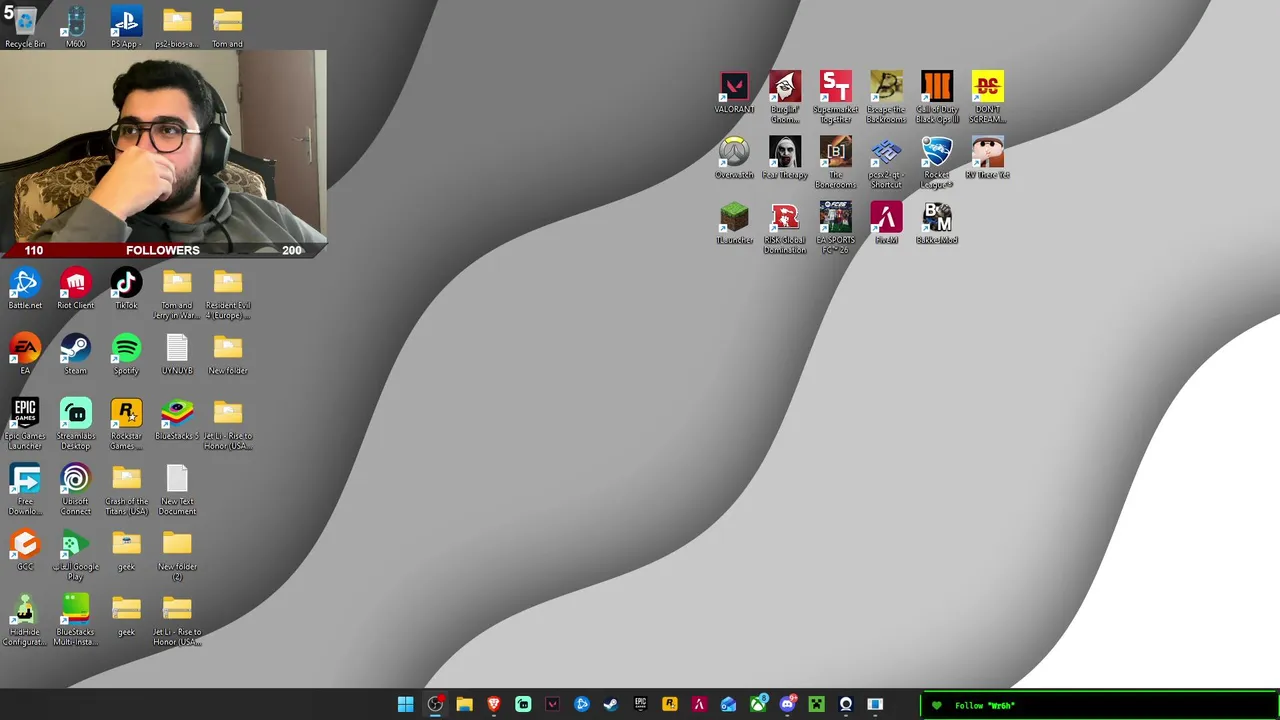Viewport: 1280px width, 720px height.
Task: Switch to OBS Studio in taskbar
Action: [x=435, y=705]
